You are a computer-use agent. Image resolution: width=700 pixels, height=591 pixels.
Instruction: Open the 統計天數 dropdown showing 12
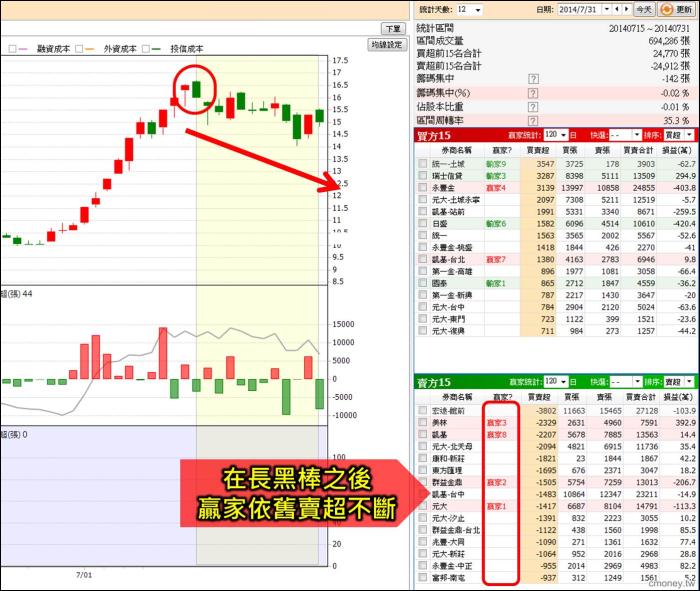(478, 9)
